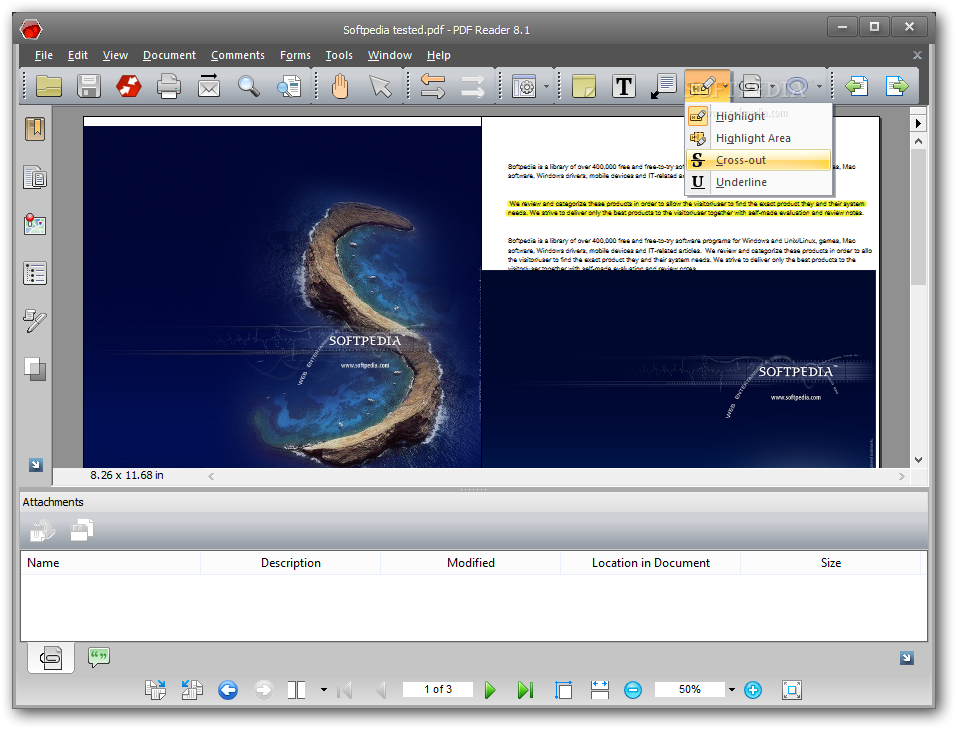Expand the stamp/shape tool dropdown arrow

(819, 87)
